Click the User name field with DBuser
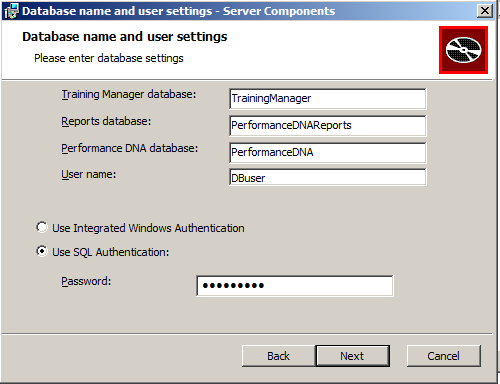The width and height of the screenshot is (500, 384). tap(328, 177)
